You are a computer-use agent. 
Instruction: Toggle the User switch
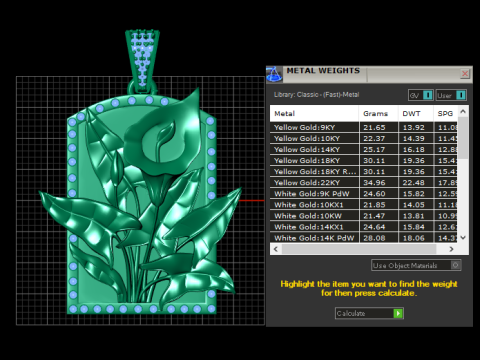coord(451,95)
